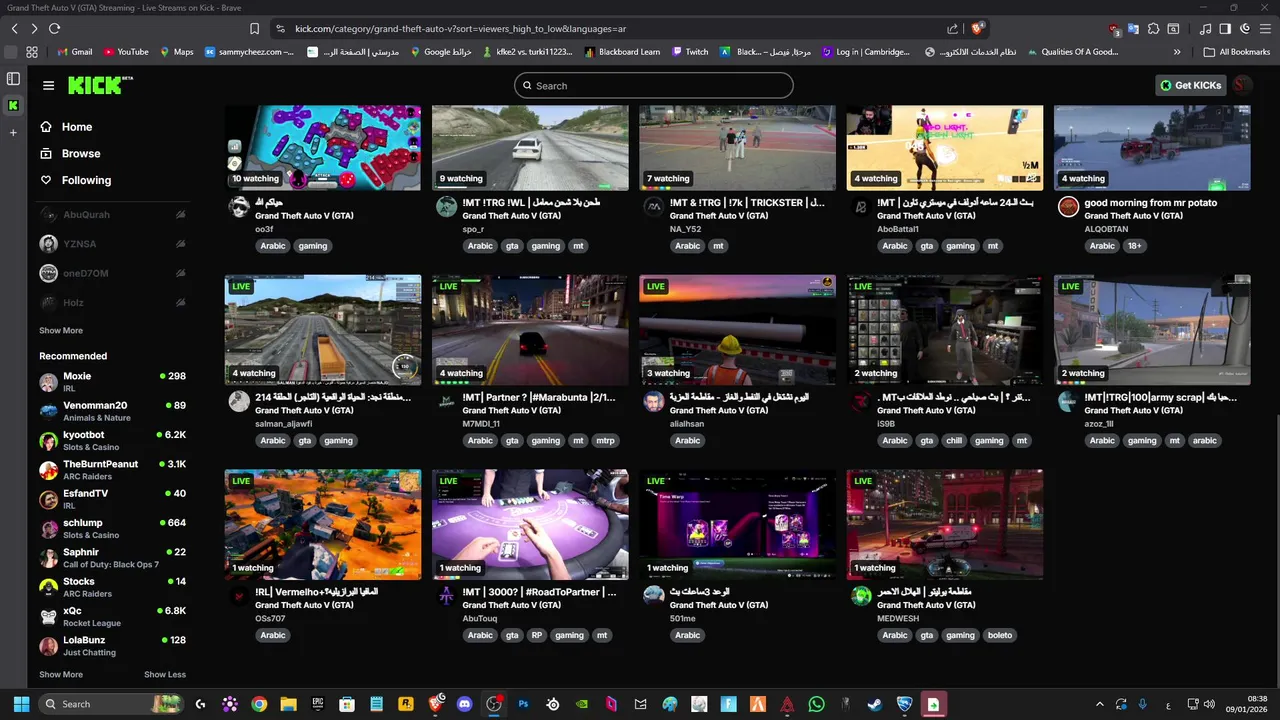Image resolution: width=1280 pixels, height=720 pixels.
Task: Go back to the previous page
Action: point(14,29)
